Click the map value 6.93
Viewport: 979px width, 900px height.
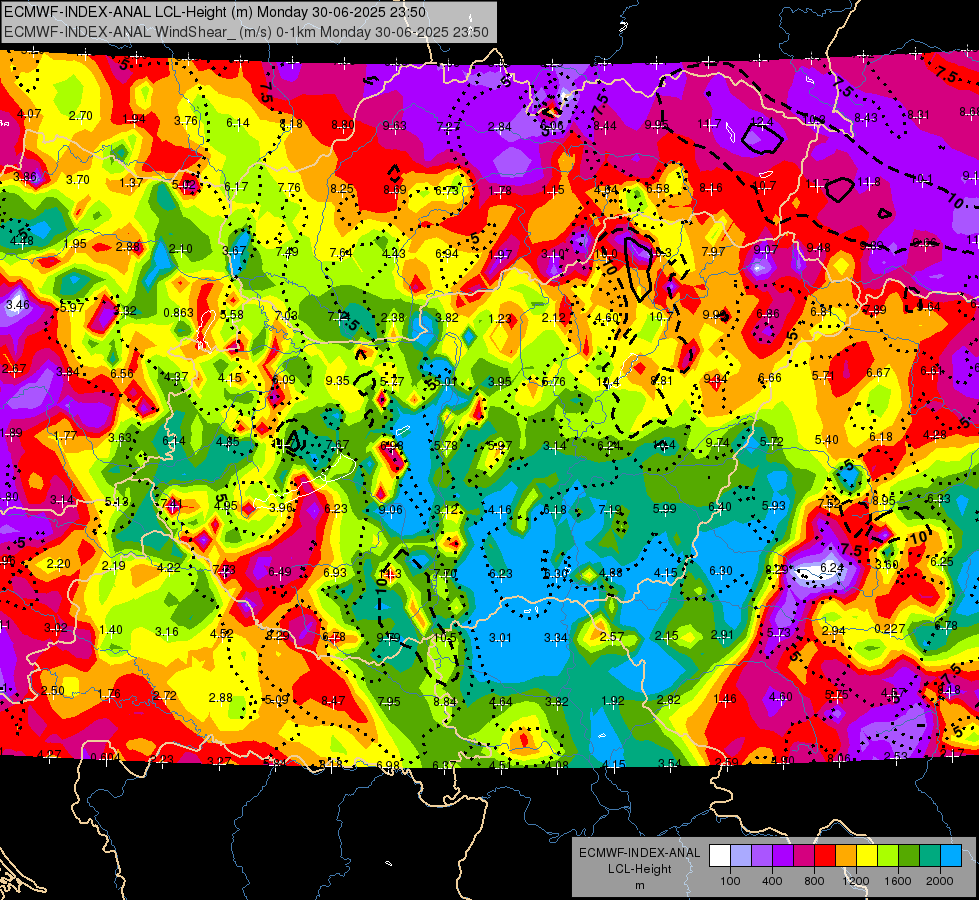pos(335,572)
